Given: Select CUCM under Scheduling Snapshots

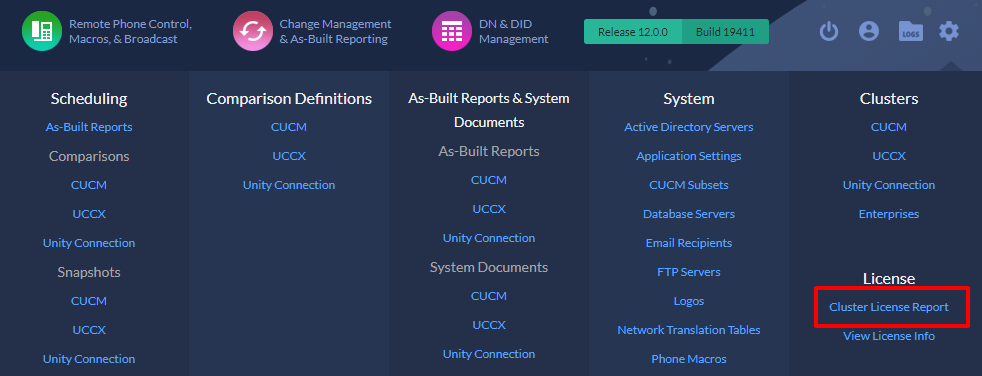Looking at the screenshot, I should (89, 301).
